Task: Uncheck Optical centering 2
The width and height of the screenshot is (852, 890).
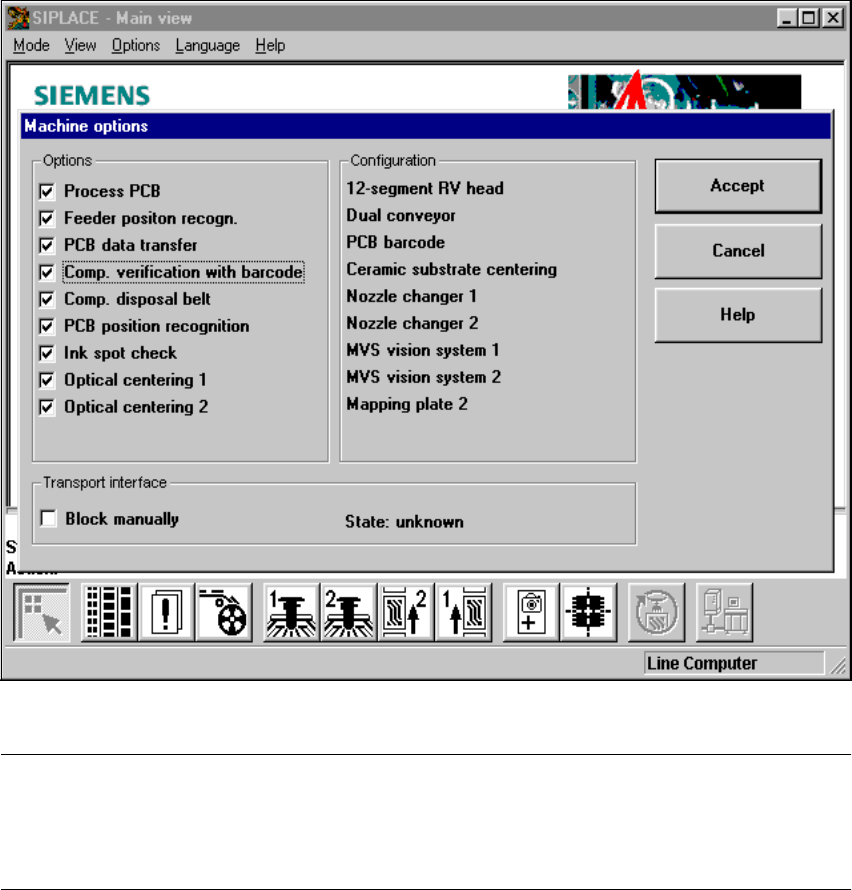Action: coord(47,407)
